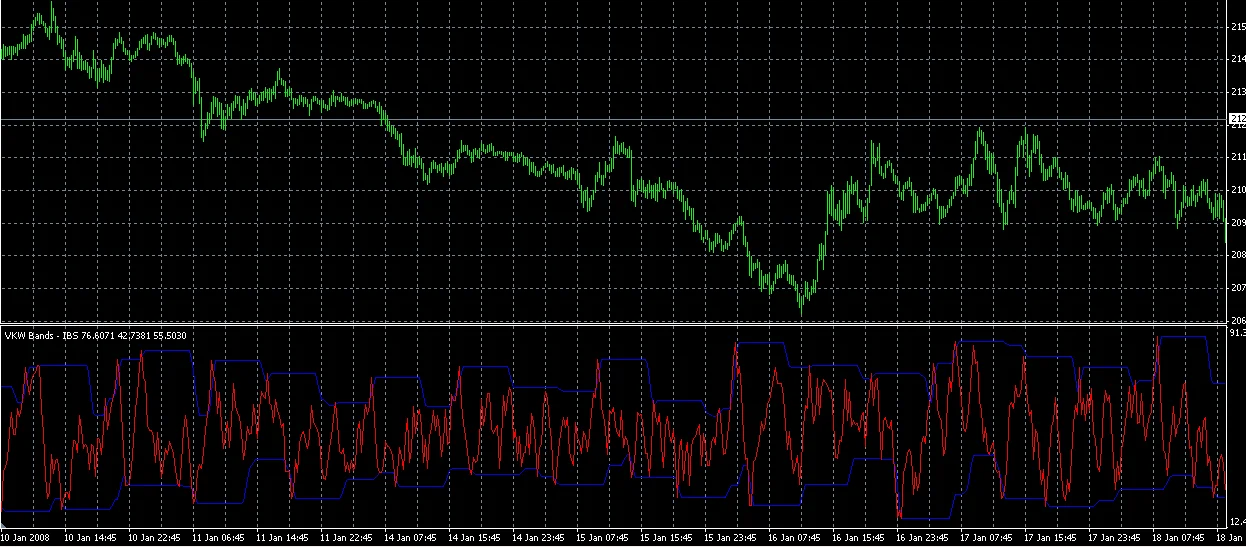Select the highlighted 212 current price marker

pos(1237,120)
